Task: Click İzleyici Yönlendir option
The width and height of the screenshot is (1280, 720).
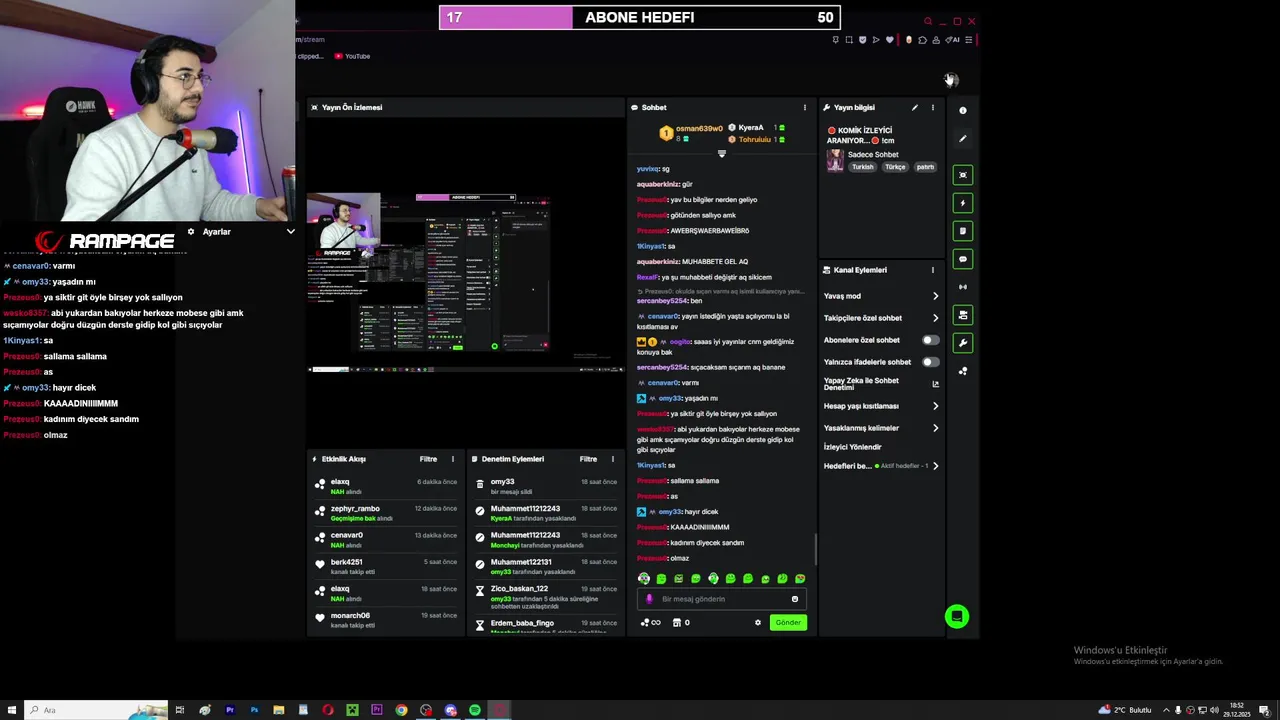Action: coord(852,447)
